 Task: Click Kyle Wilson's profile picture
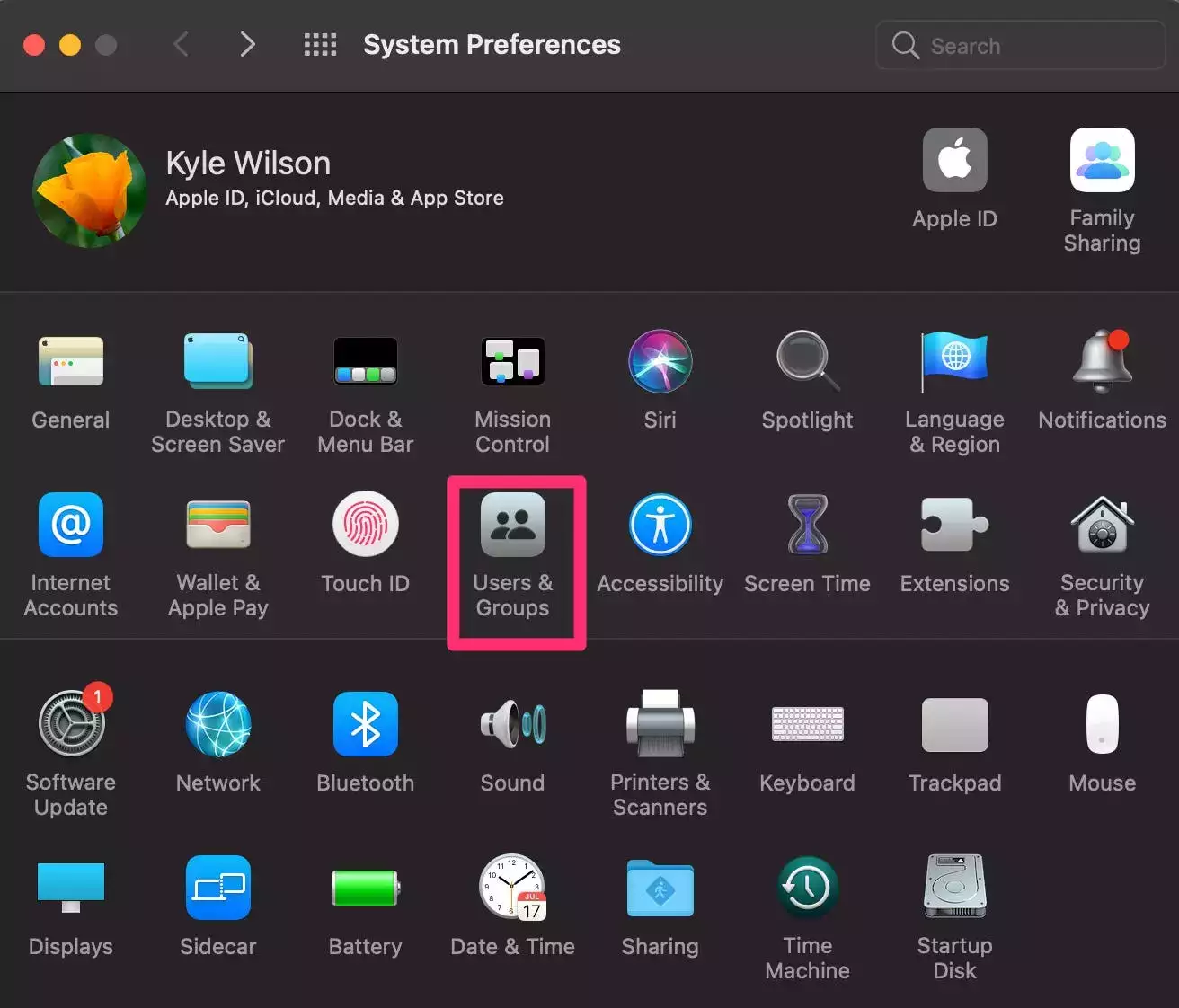pyautogui.click(x=90, y=190)
